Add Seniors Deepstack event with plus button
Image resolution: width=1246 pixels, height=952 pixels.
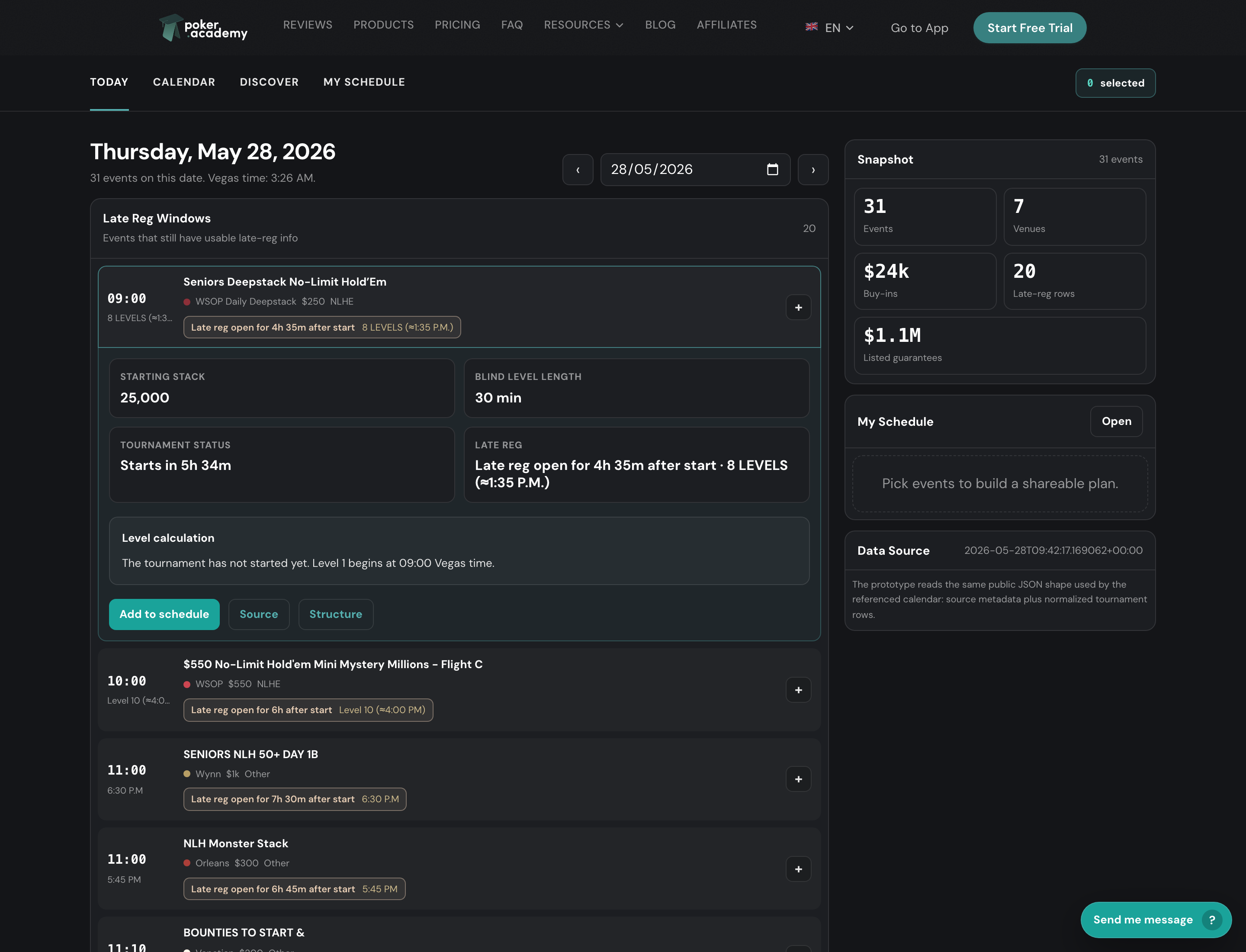coord(798,307)
